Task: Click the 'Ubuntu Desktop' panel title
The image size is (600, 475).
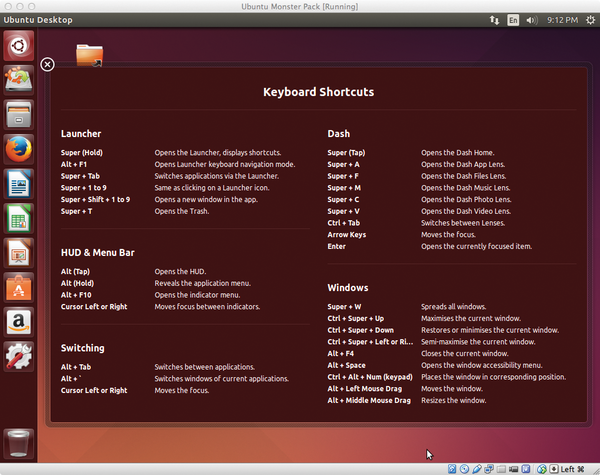Action: (x=38, y=20)
